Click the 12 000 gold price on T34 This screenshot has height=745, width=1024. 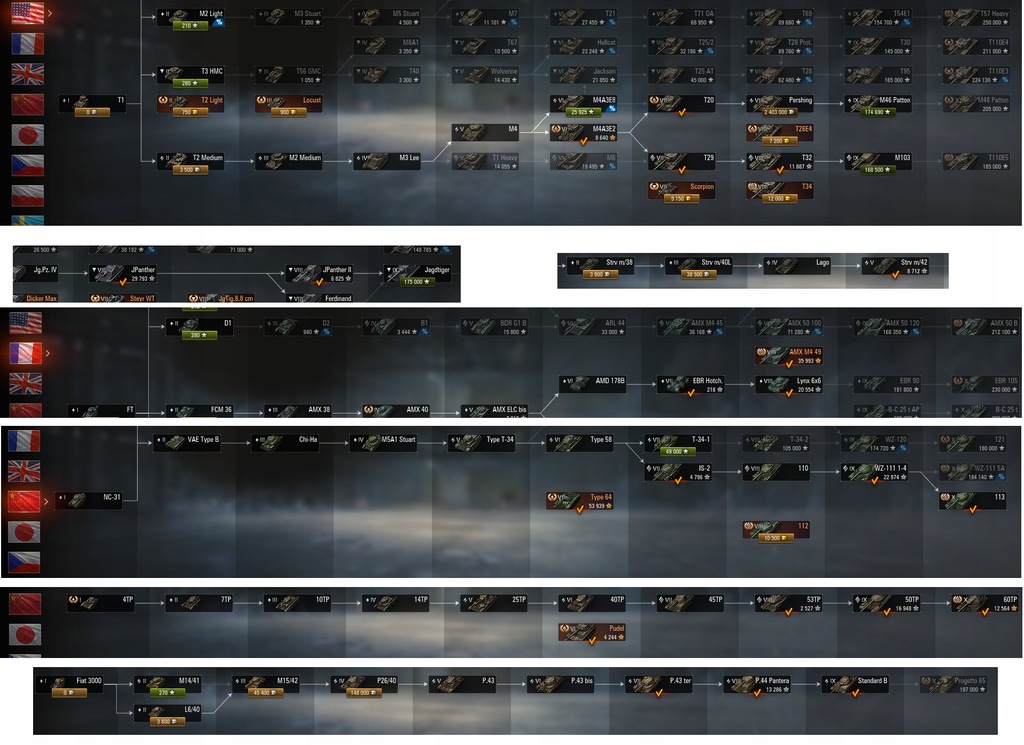pos(780,198)
